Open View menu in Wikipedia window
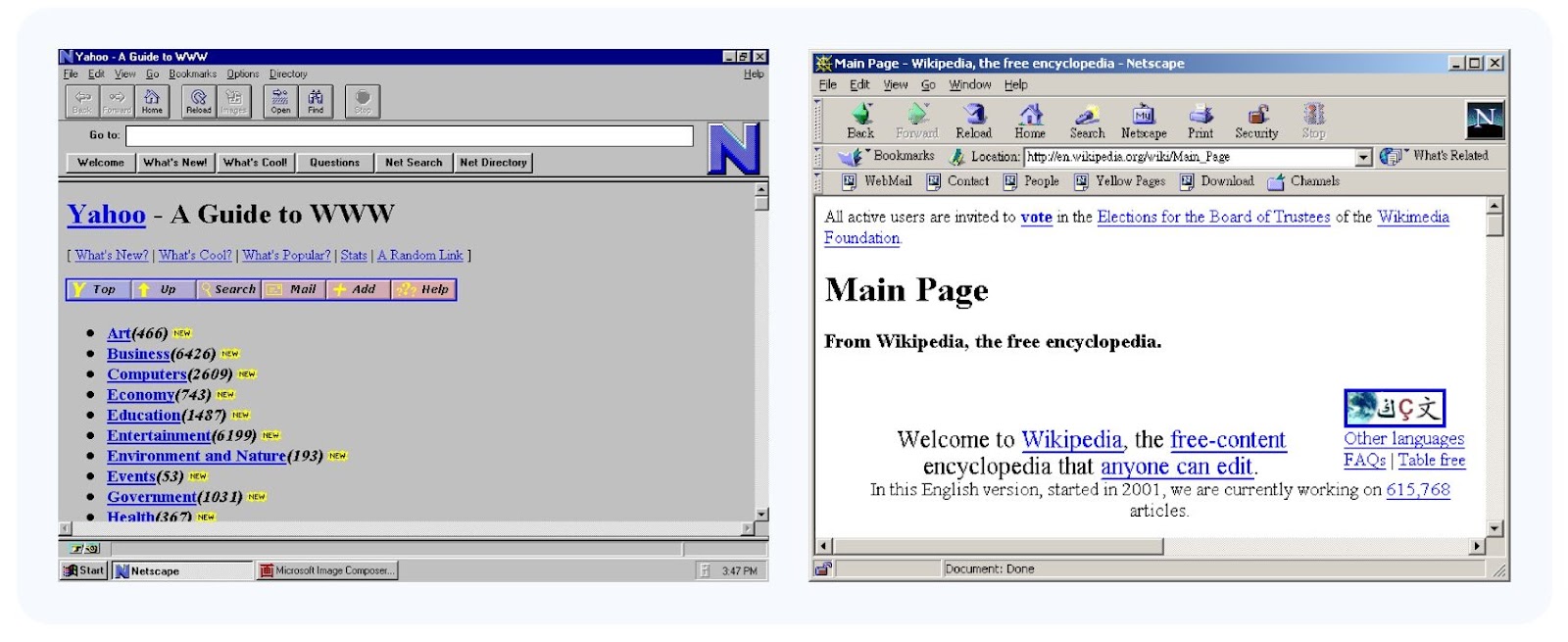 (x=896, y=85)
